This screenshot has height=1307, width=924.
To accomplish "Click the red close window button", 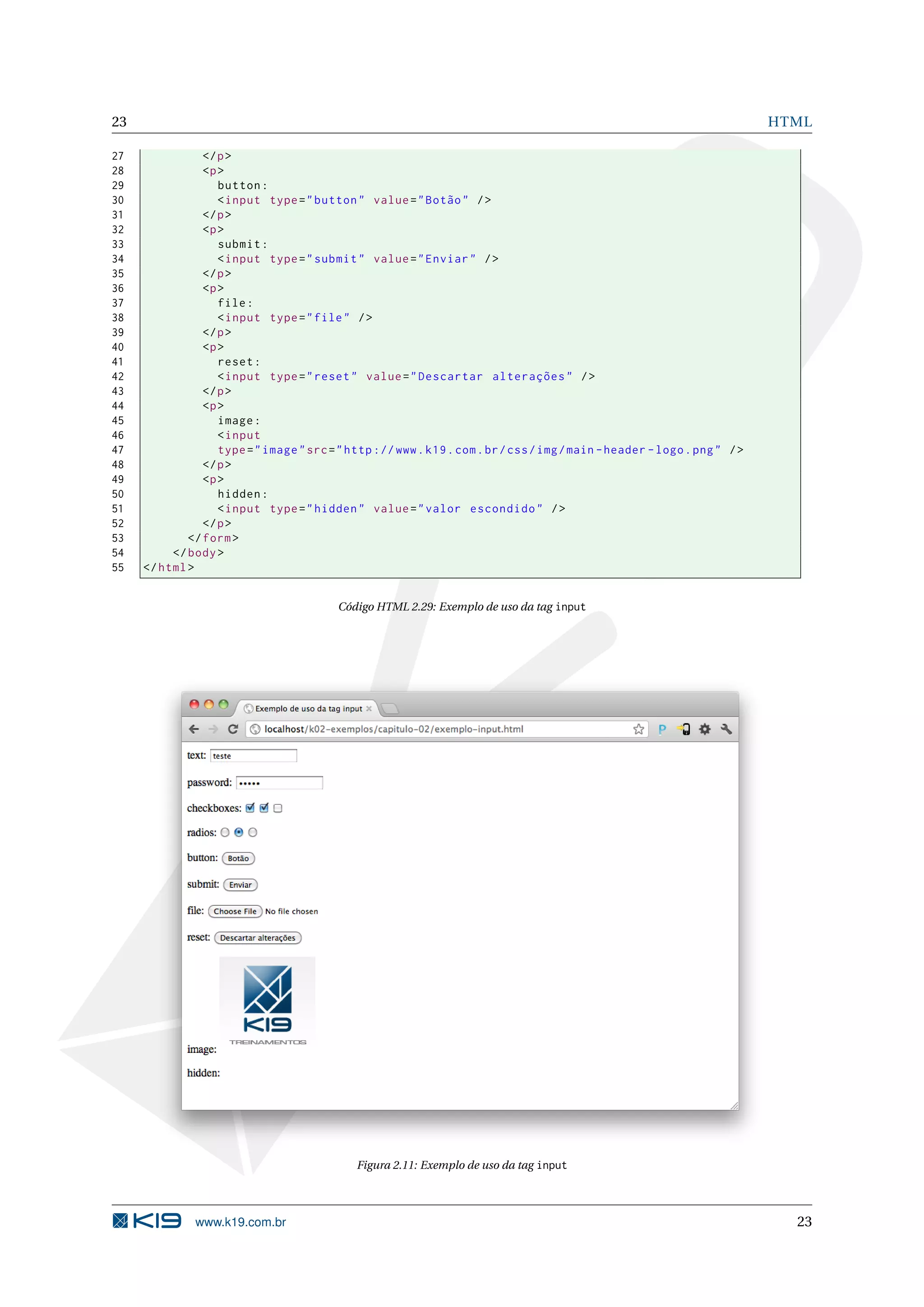I will (x=194, y=705).
